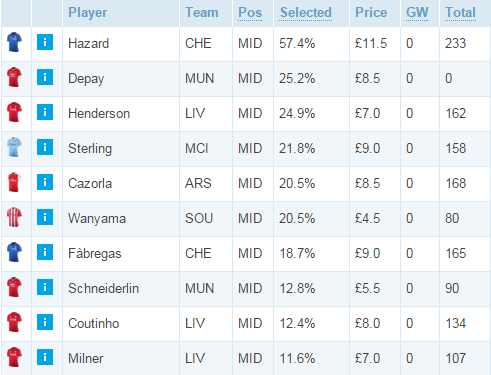
Task: Select player name Schneiderlin
Action: click(x=103, y=288)
